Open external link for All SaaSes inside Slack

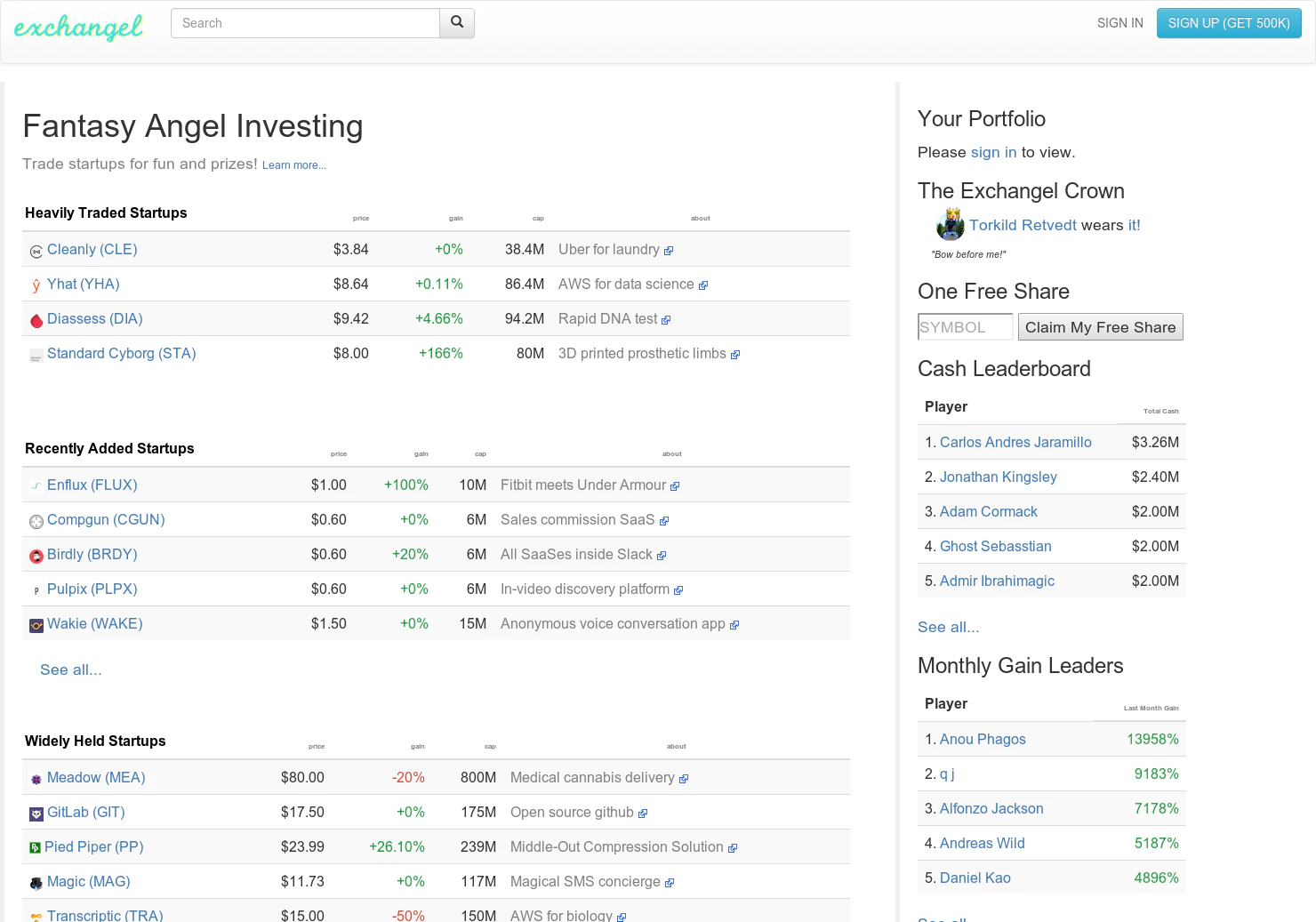pyautogui.click(x=662, y=557)
